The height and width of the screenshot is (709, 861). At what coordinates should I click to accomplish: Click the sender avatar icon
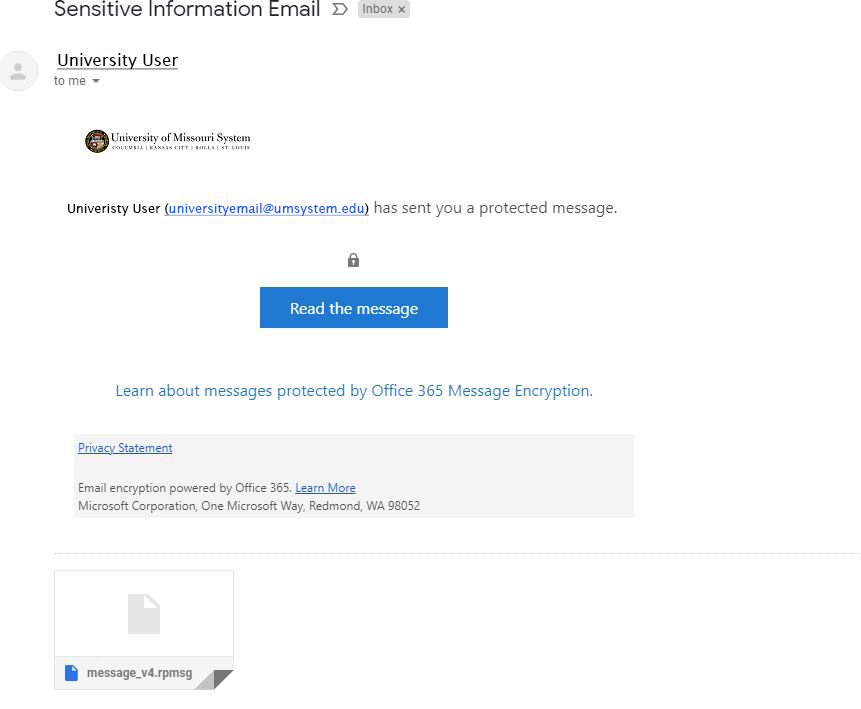point(18,71)
